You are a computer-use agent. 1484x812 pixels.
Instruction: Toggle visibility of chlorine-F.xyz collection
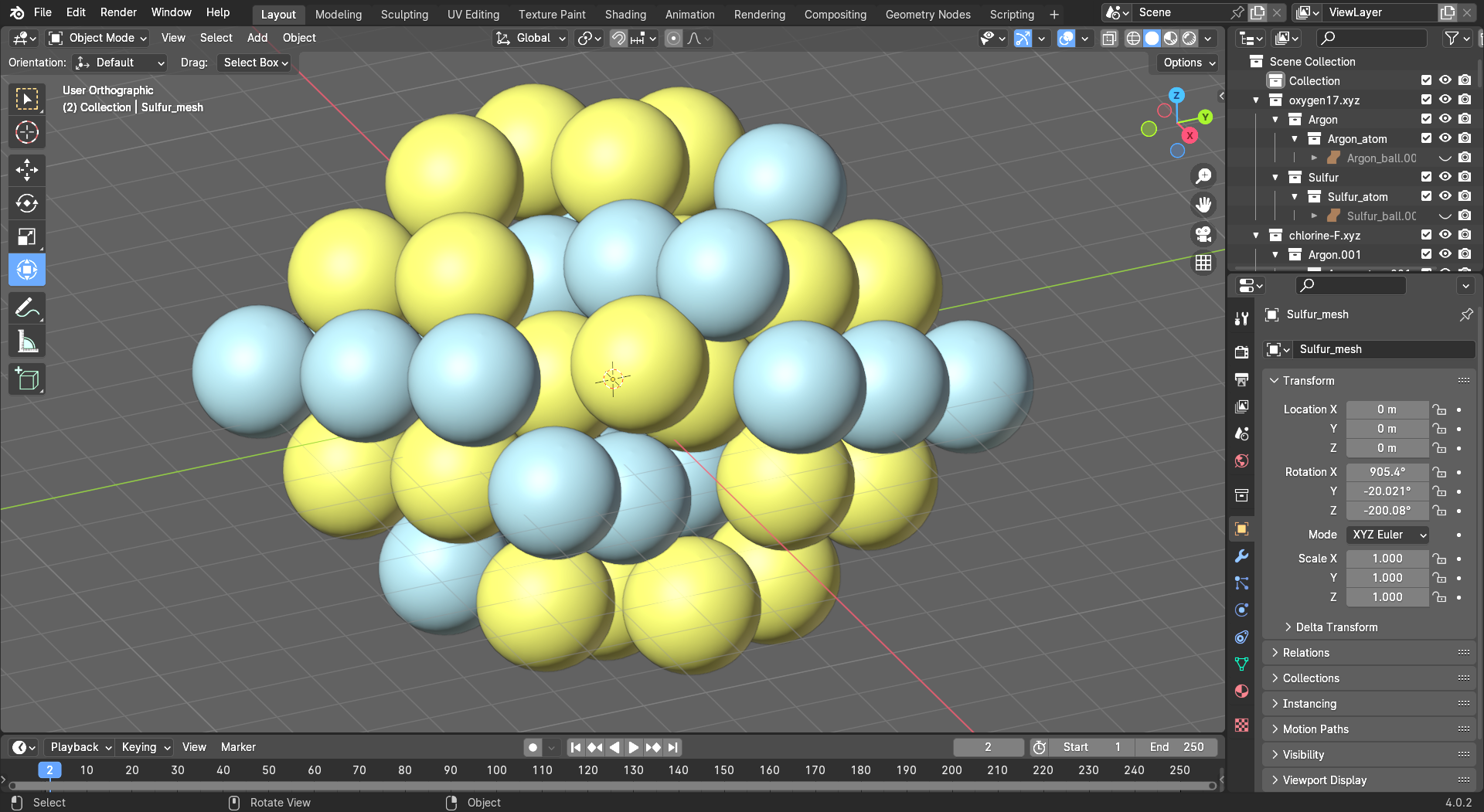pyautogui.click(x=1445, y=235)
